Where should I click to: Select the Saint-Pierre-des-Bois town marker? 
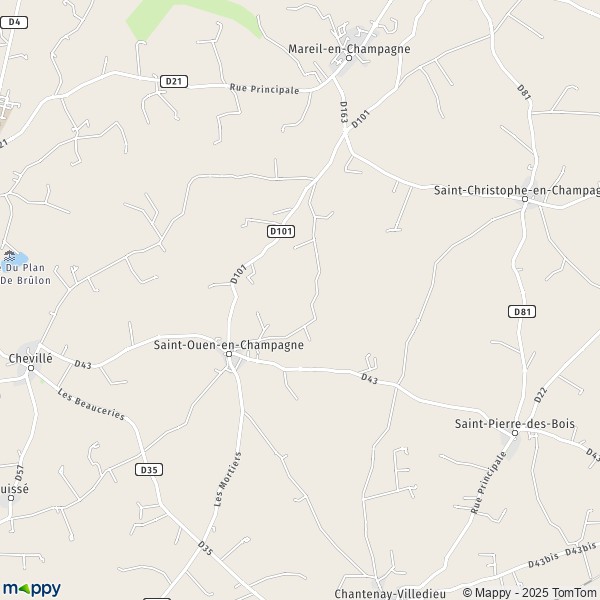point(515,433)
